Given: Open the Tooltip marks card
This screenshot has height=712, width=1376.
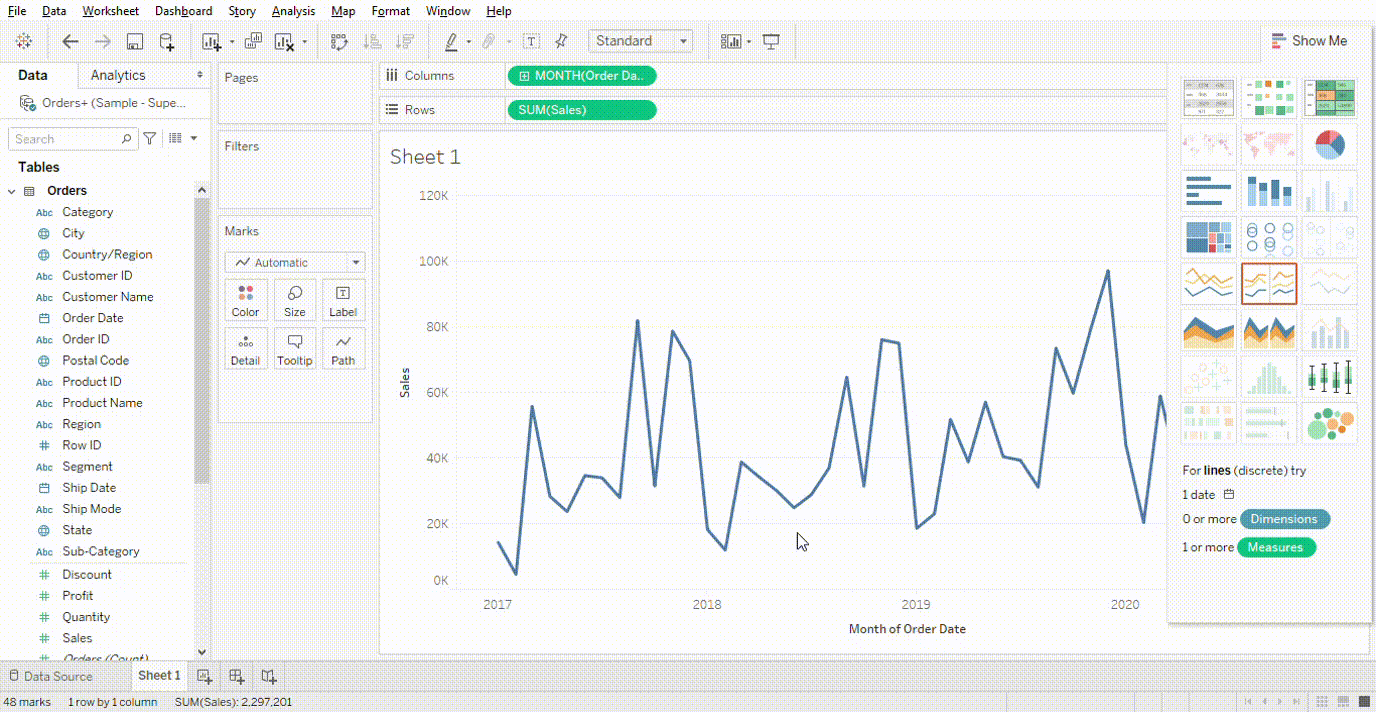Looking at the screenshot, I should (x=294, y=349).
